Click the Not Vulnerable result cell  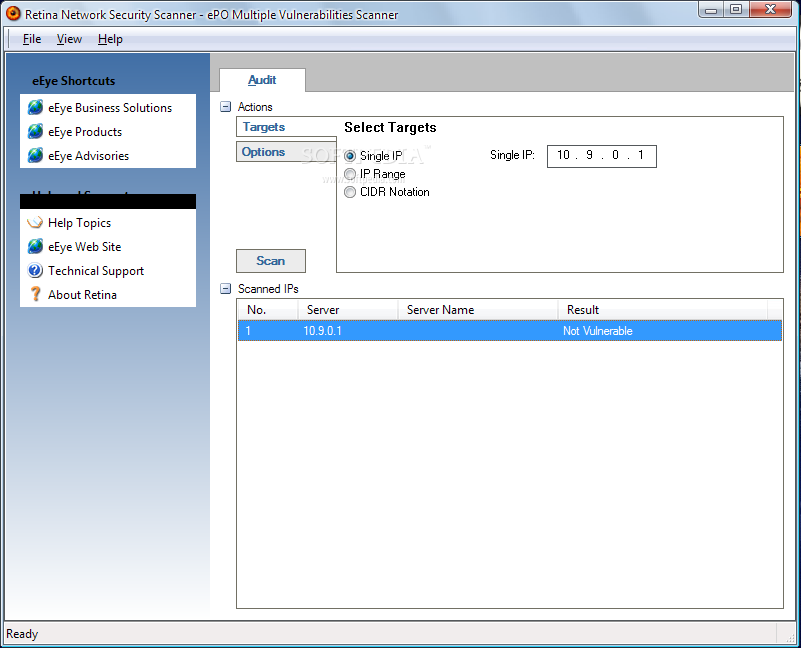pyautogui.click(x=598, y=331)
